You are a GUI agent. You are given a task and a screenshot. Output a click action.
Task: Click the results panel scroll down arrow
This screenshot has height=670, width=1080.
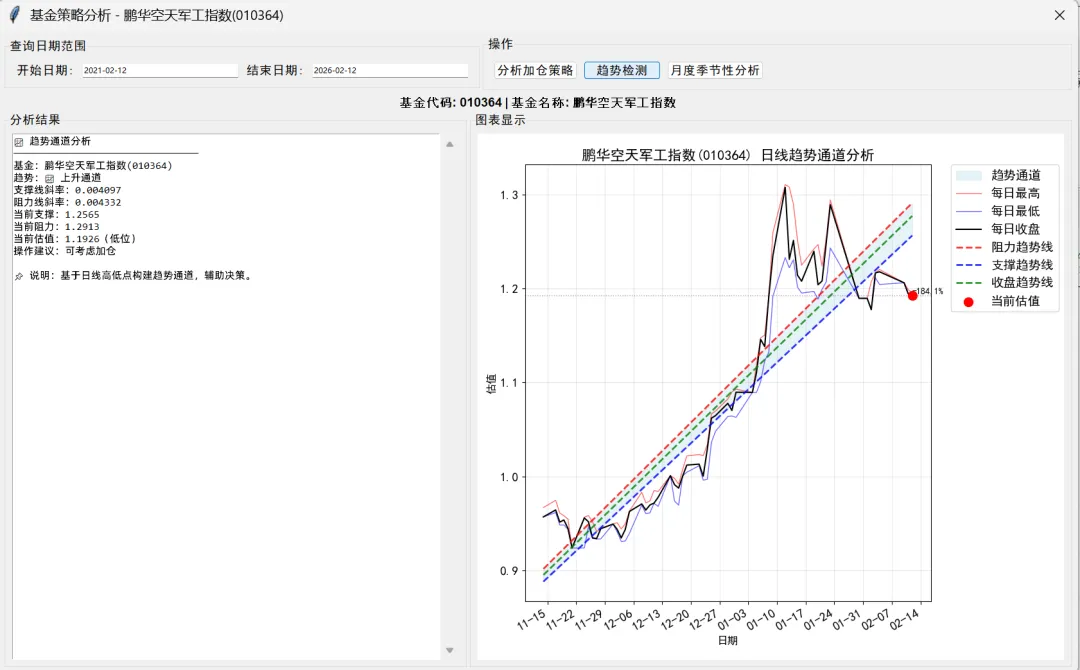coord(450,650)
